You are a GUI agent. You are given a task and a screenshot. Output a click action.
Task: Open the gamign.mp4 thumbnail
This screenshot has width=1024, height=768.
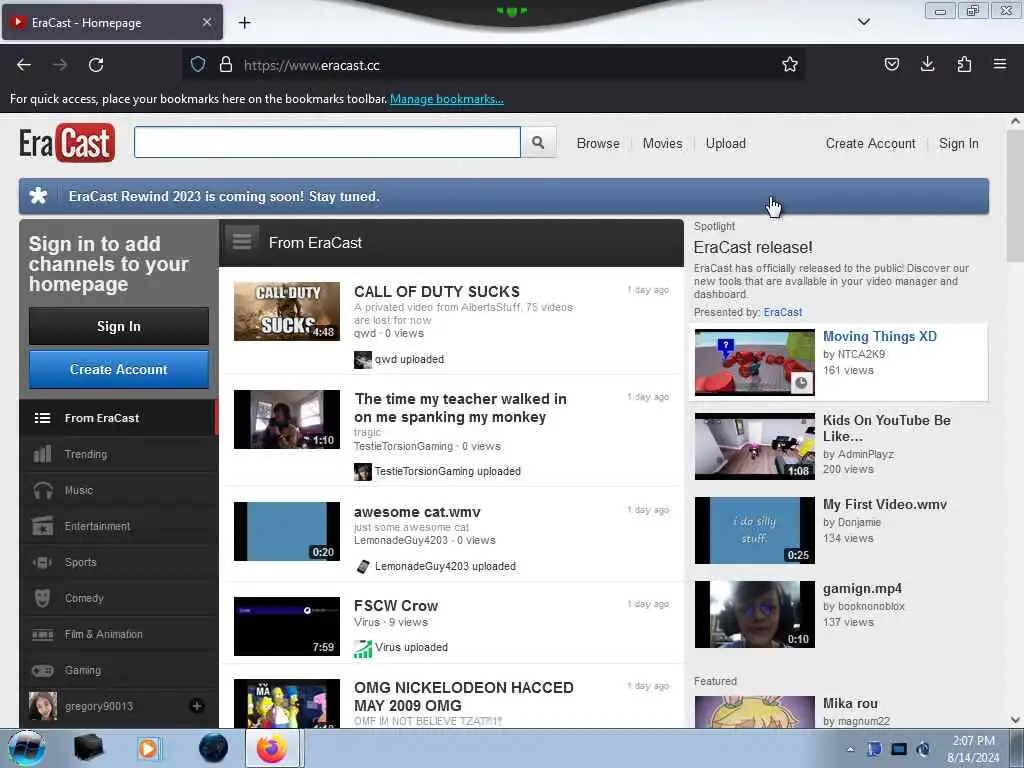754,615
